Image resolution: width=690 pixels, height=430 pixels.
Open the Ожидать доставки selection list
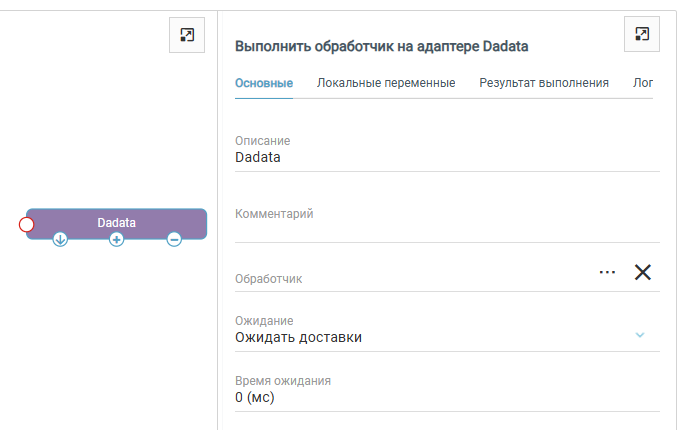[420, 337]
